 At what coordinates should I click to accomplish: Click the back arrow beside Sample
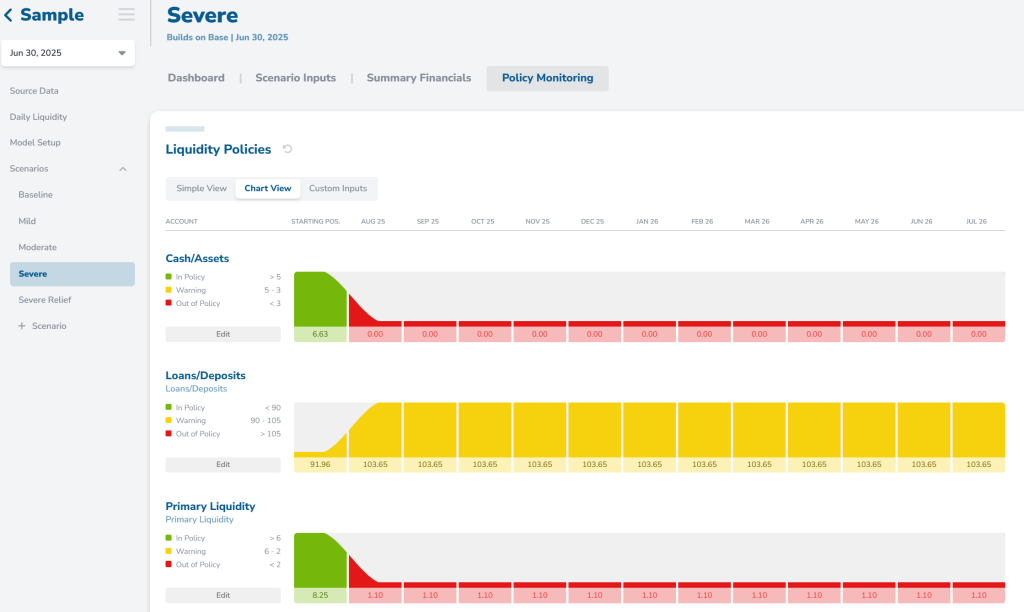tap(8, 15)
